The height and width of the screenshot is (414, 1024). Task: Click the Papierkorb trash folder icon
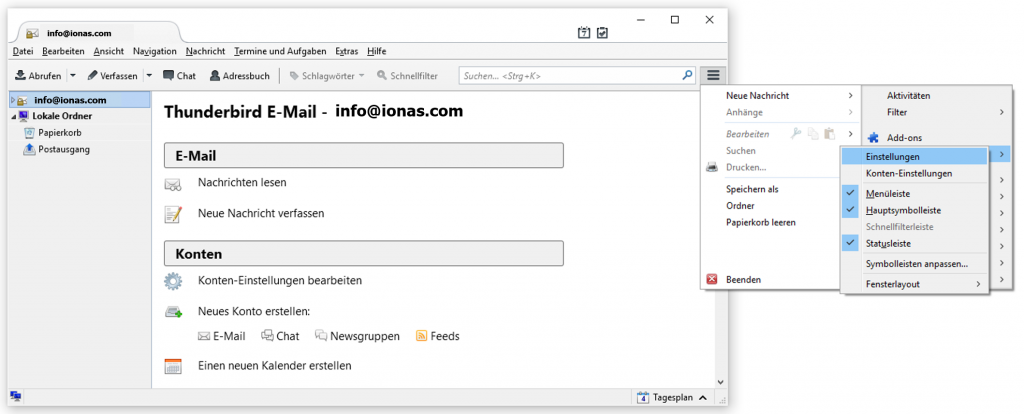click(29, 133)
